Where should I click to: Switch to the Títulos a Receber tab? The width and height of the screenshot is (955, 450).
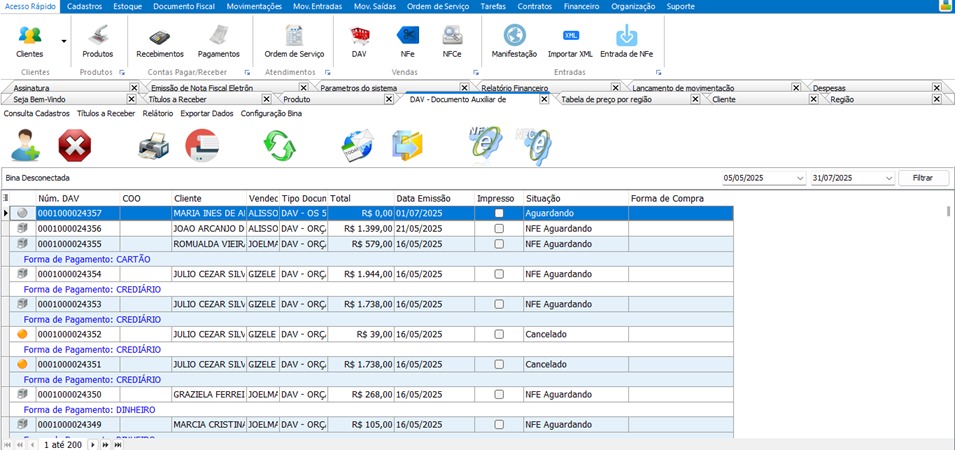click(x=177, y=100)
